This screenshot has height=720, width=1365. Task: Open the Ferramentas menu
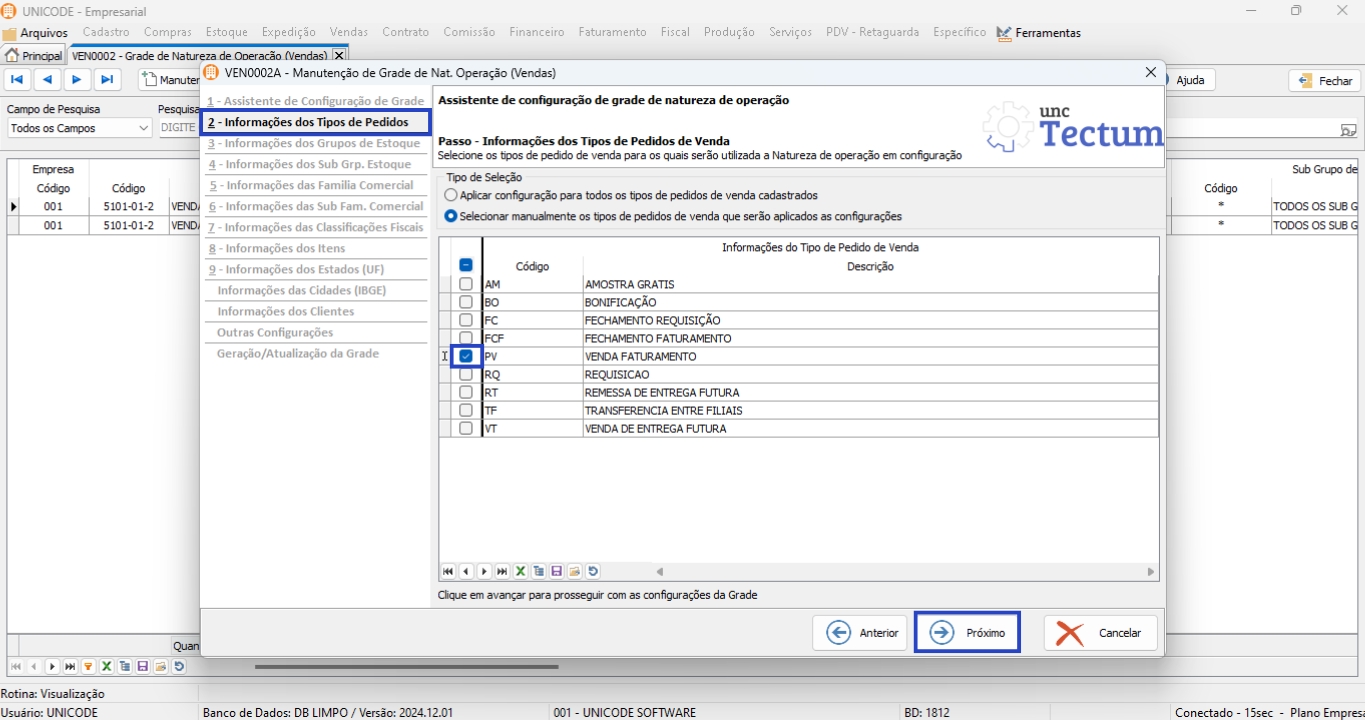(1047, 33)
